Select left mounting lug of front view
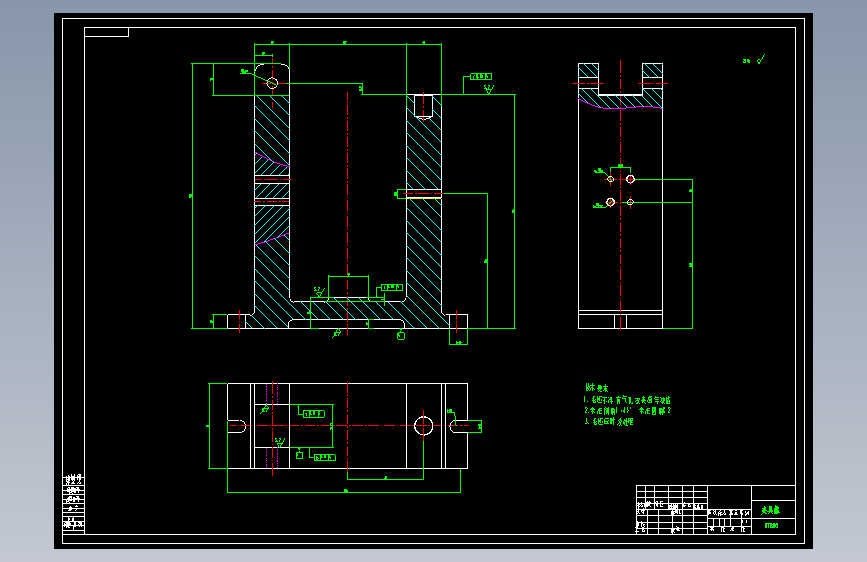867x562 pixels. (237, 321)
